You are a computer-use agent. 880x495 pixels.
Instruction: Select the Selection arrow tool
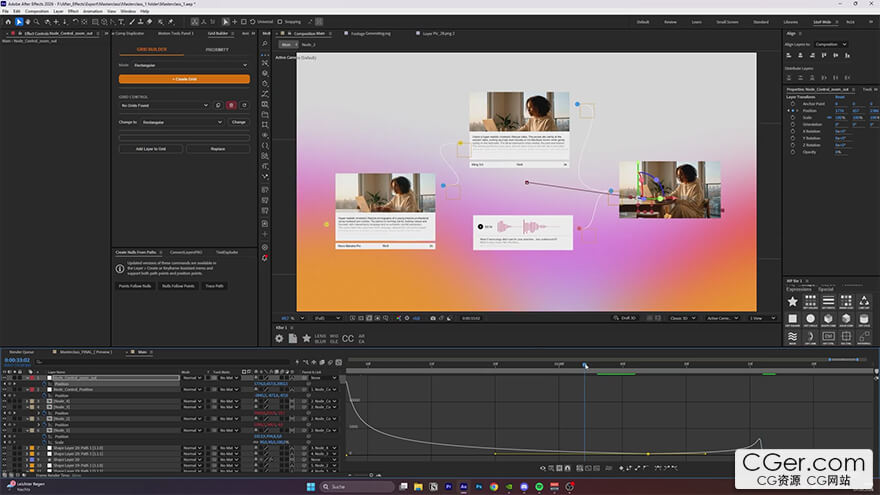[19, 22]
